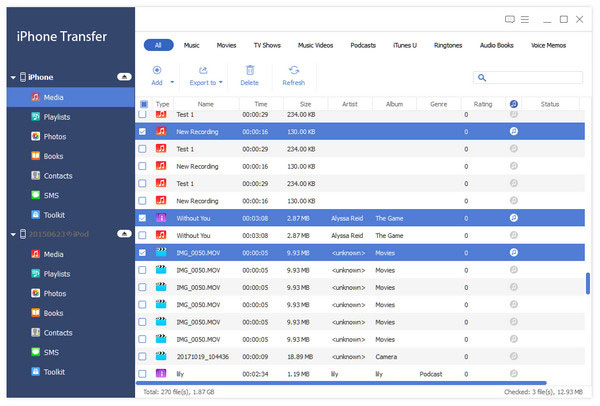Click the Export to icon

pyautogui.click(x=203, y=70)
